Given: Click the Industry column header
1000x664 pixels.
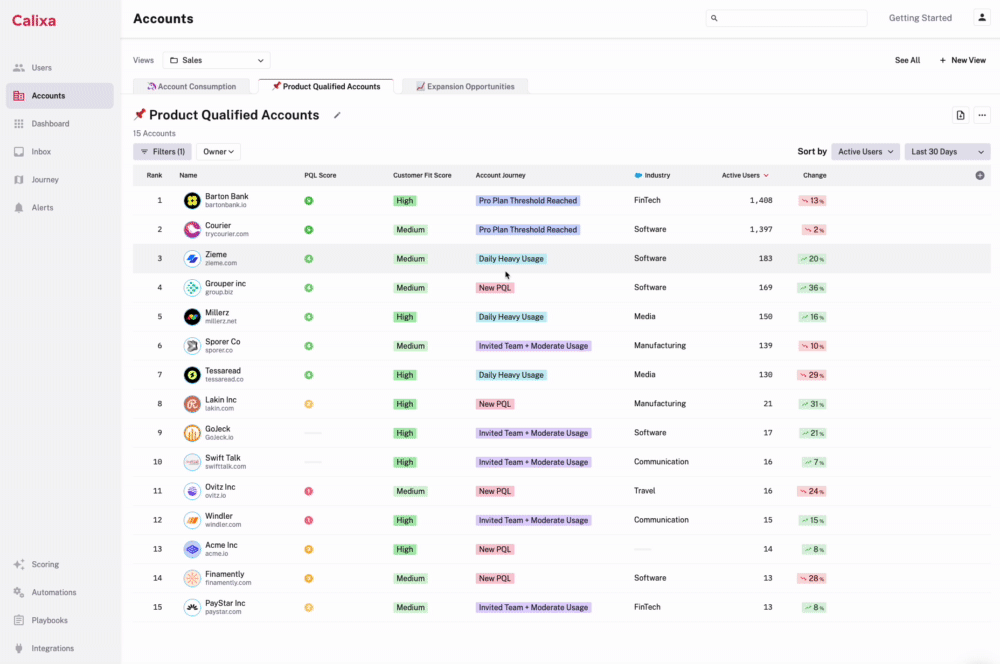Looking at the screenshot, I should pos(652,175).
